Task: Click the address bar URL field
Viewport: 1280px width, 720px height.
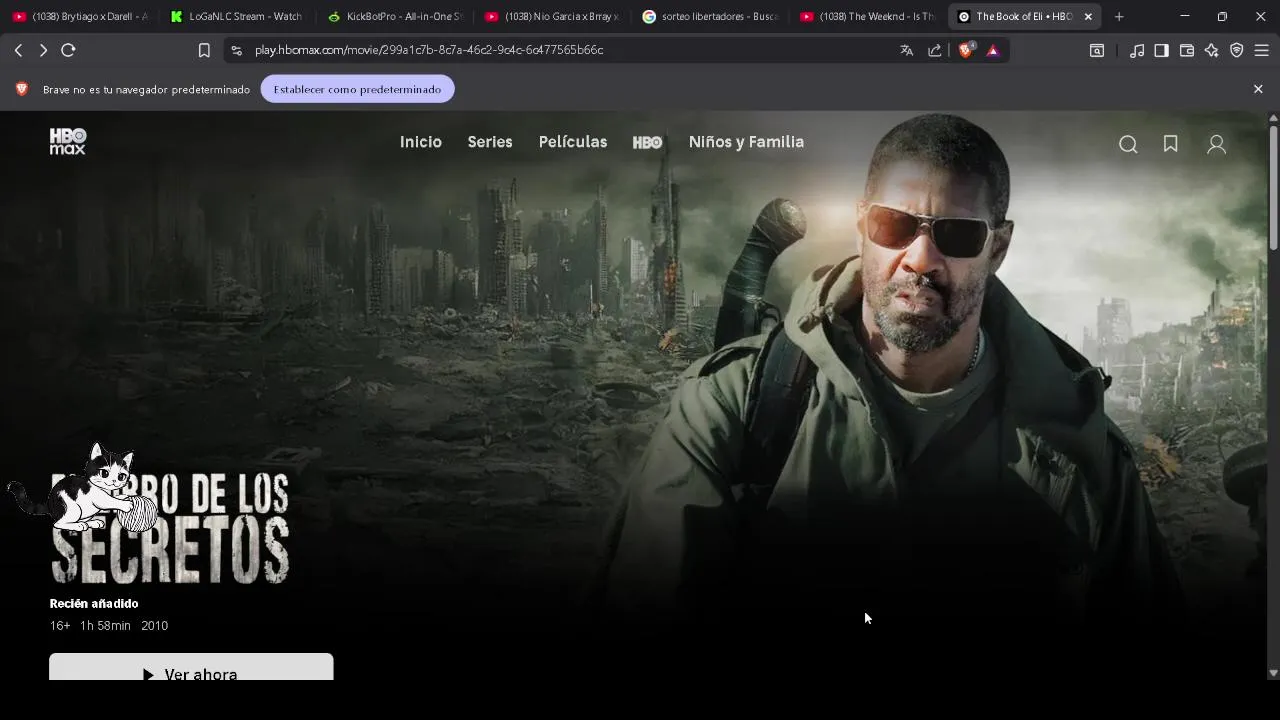Action: [x=560, y=50]
